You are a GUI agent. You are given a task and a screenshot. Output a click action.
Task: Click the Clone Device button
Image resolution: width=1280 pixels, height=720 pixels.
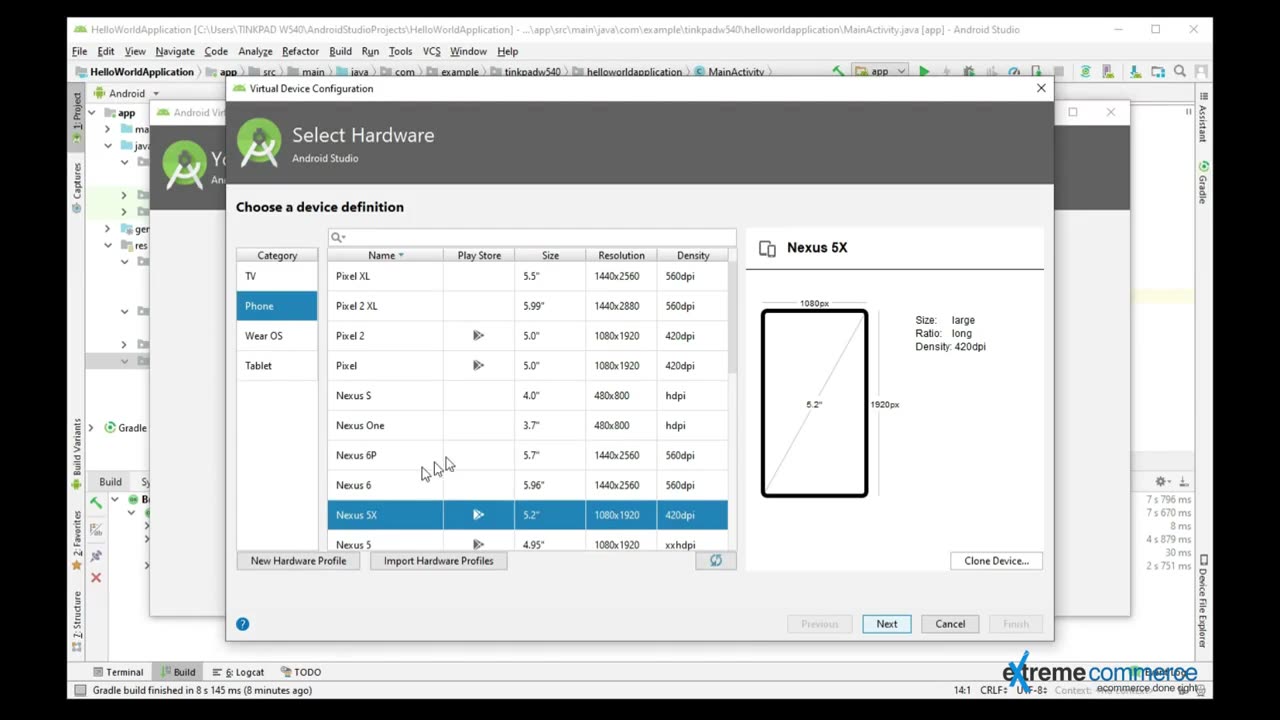click(996, 561)
